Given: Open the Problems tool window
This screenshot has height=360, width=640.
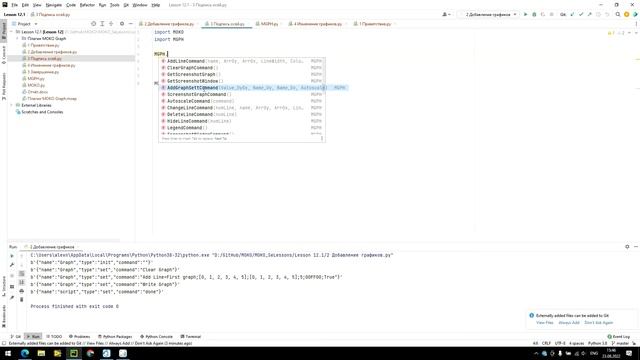Looking at the screenshot, I should (x=80, y=336).
